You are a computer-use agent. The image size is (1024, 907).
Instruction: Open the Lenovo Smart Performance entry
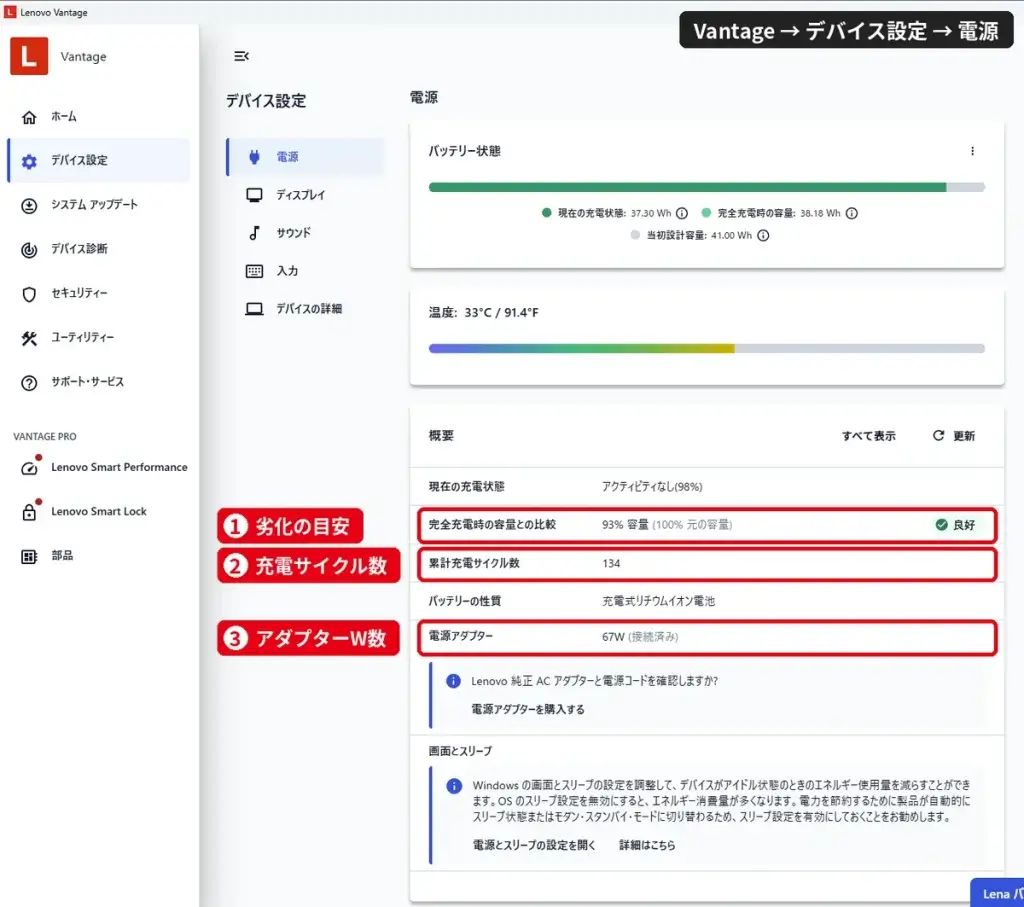(99, 467)
